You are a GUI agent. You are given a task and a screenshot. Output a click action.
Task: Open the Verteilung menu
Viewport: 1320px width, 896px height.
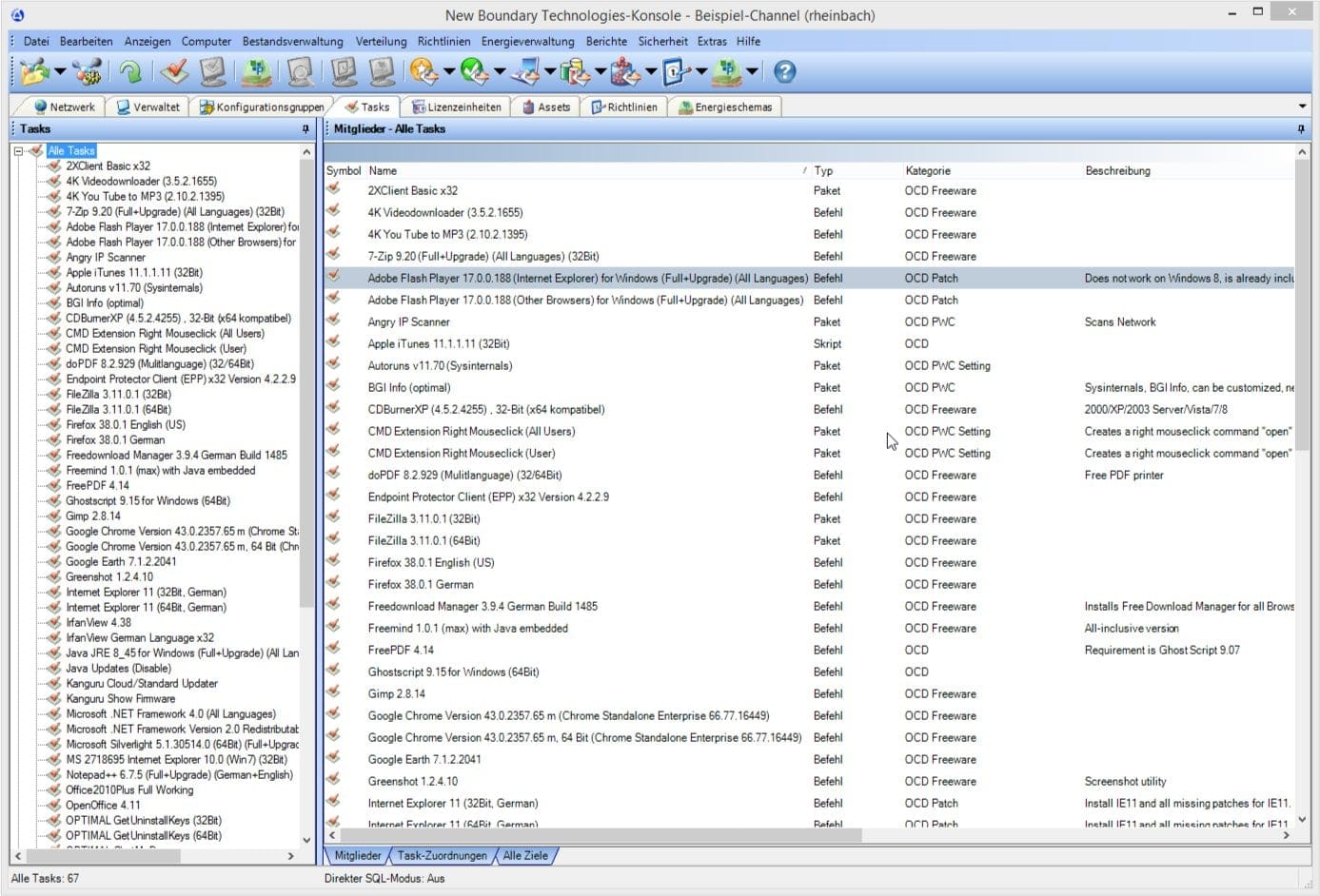[381, 41]
